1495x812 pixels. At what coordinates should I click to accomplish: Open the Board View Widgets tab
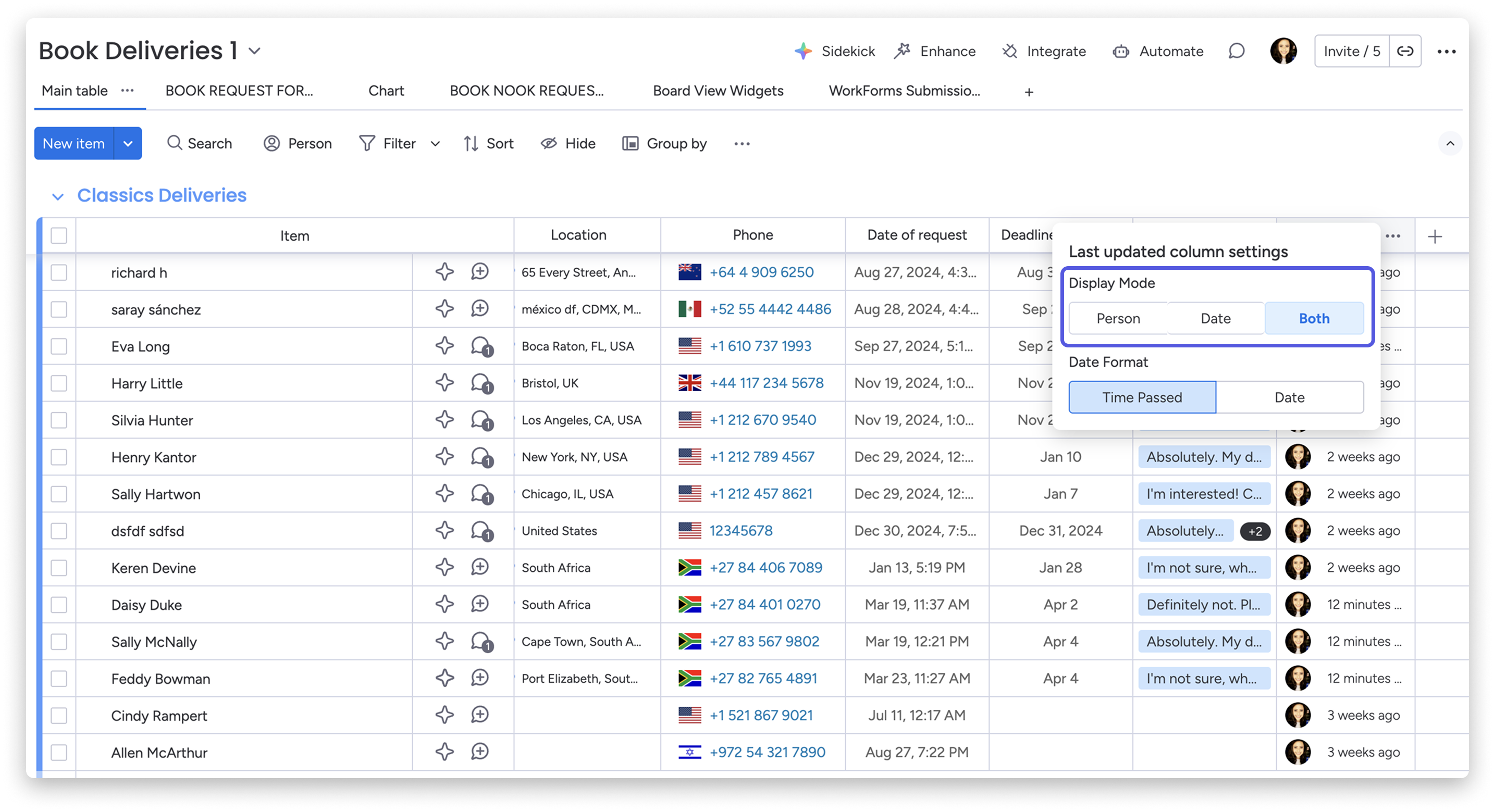[718, 91]
